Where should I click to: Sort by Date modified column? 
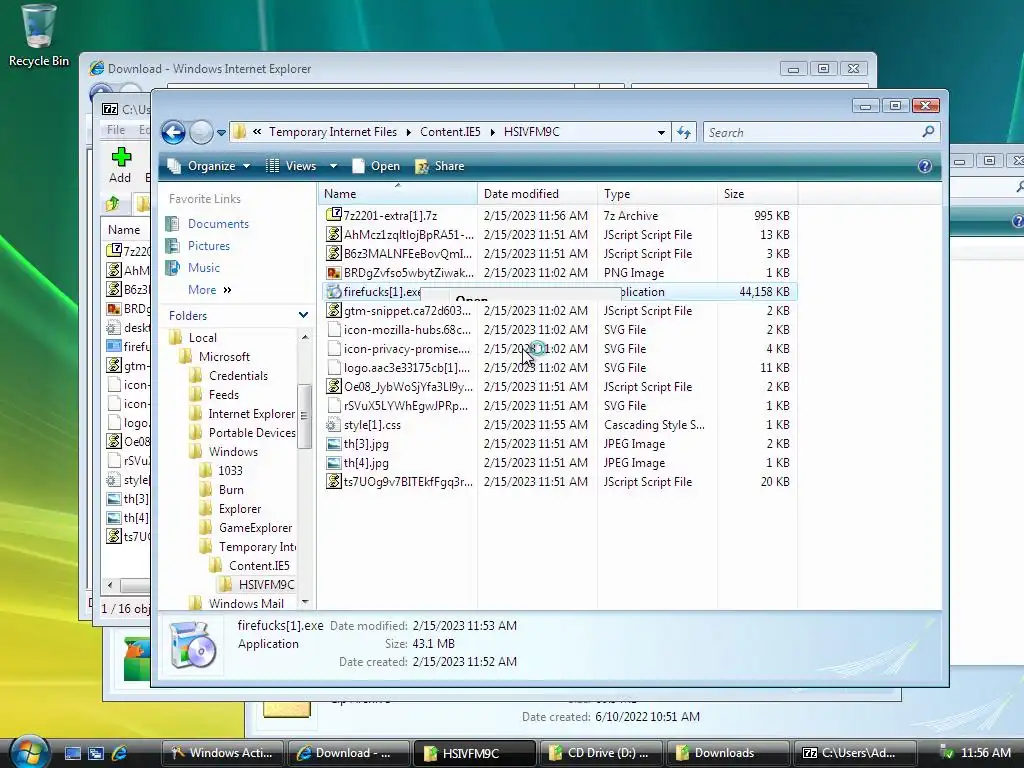[537, 194]
